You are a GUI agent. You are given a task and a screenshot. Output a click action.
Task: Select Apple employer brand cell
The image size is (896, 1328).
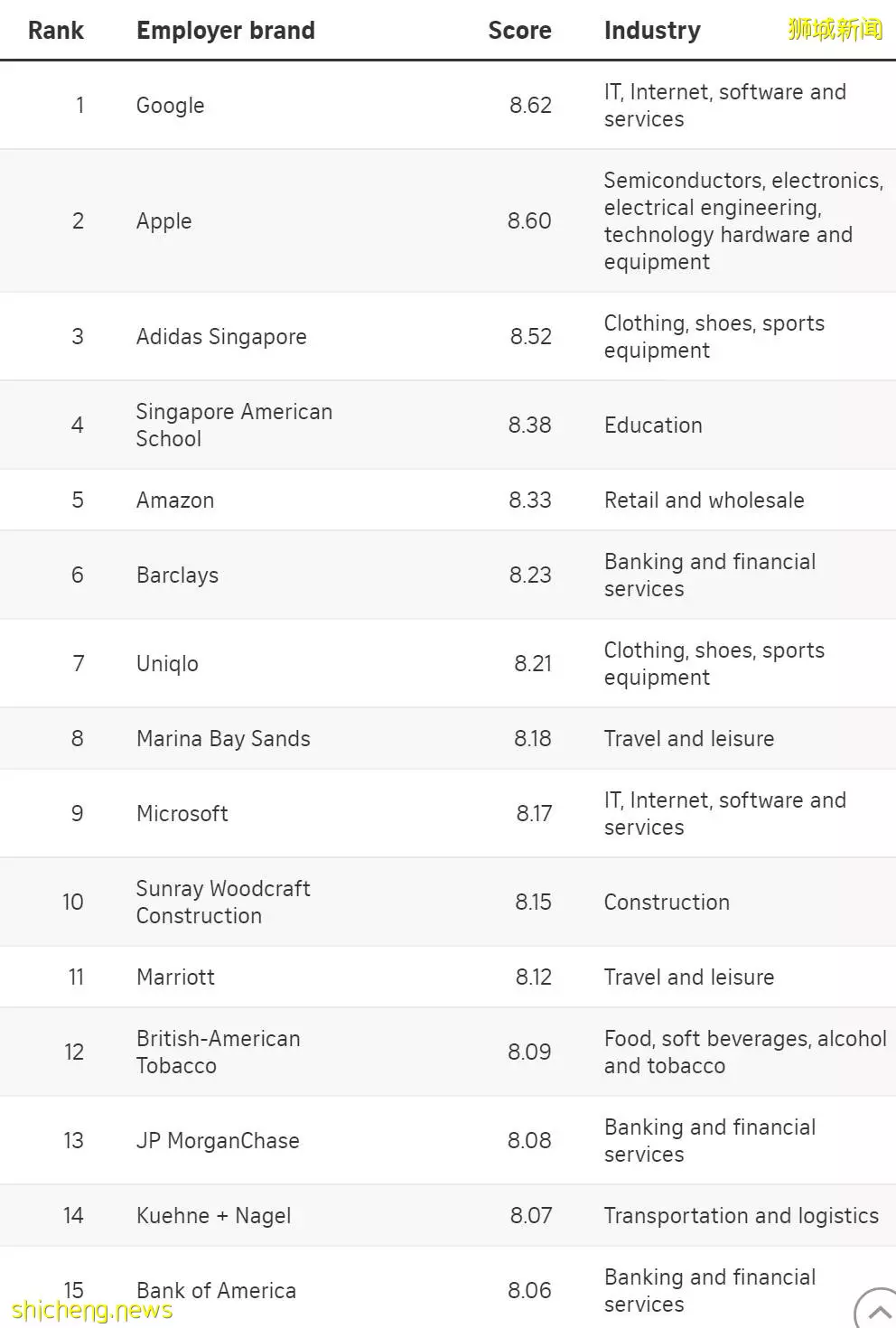[x=164, y=221]
